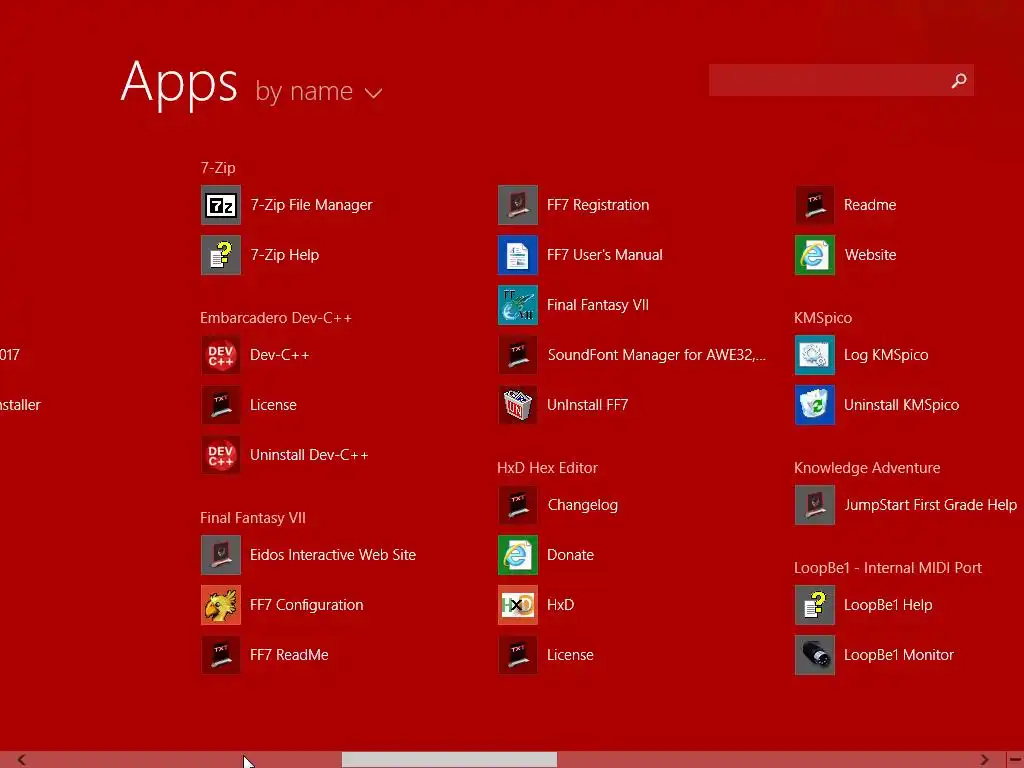
Task: Open the Log KMSpico icon
Action: tap(815, 355)
